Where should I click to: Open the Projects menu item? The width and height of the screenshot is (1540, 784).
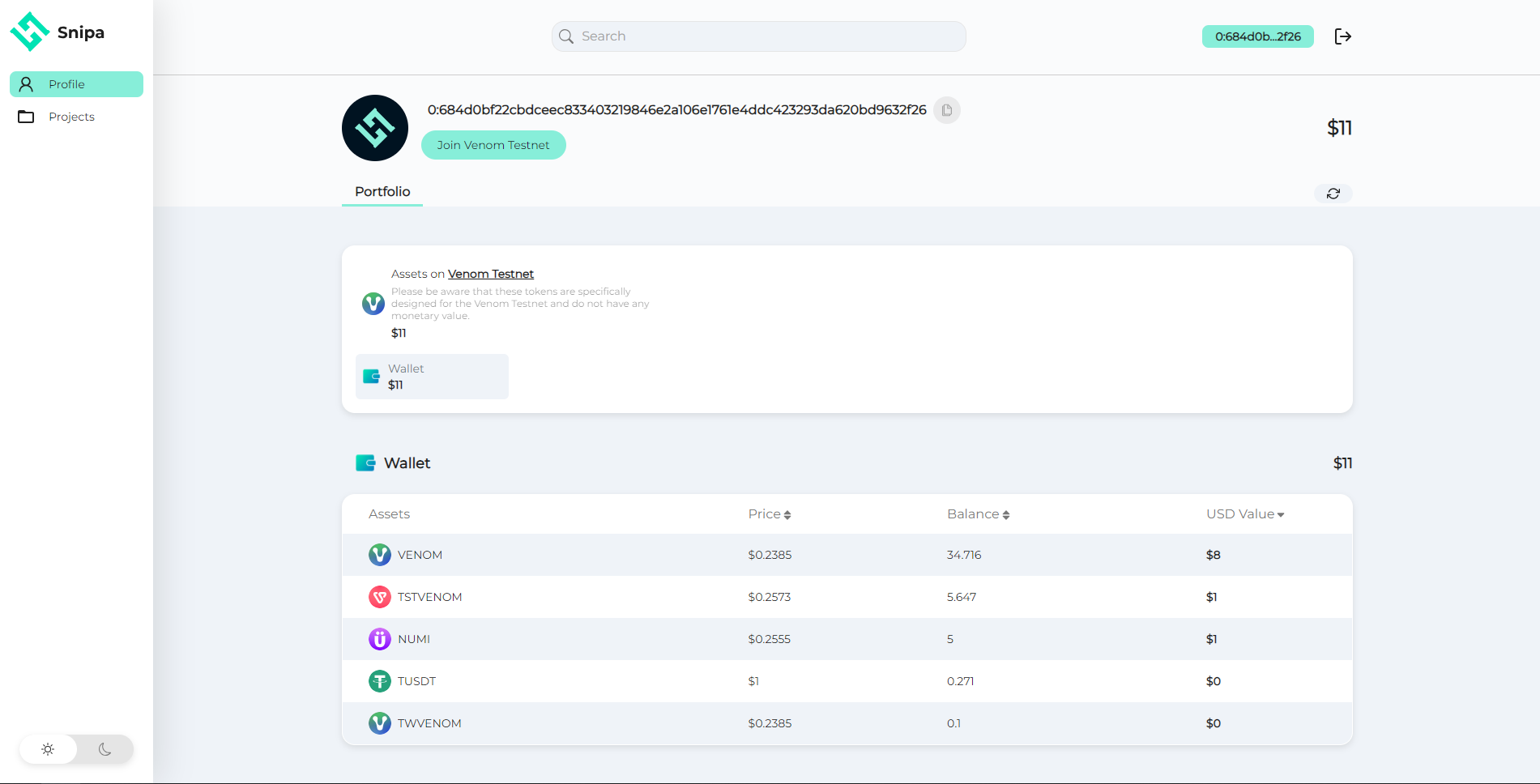pos(76,117)
